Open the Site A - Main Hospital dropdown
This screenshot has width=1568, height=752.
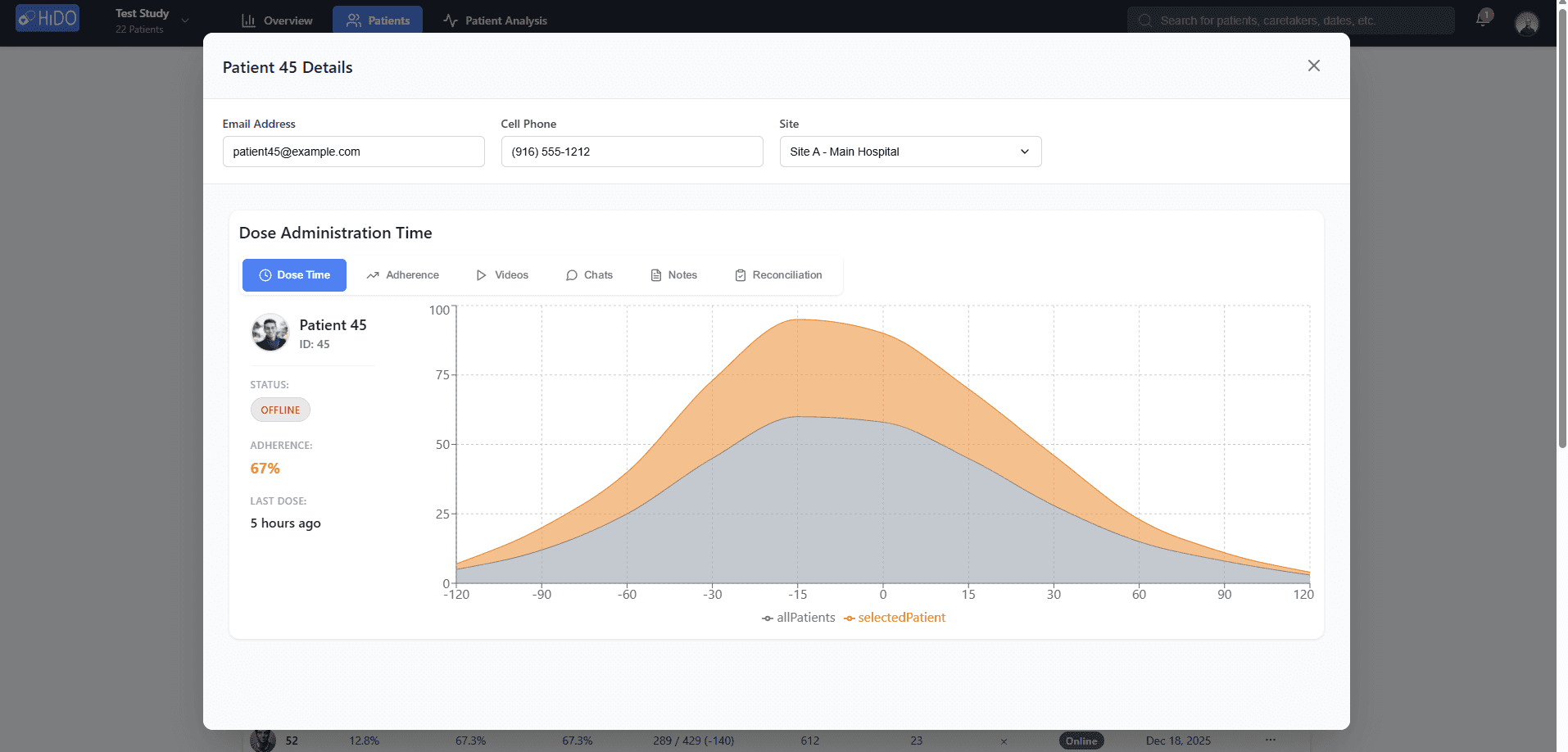click(909, 152)
